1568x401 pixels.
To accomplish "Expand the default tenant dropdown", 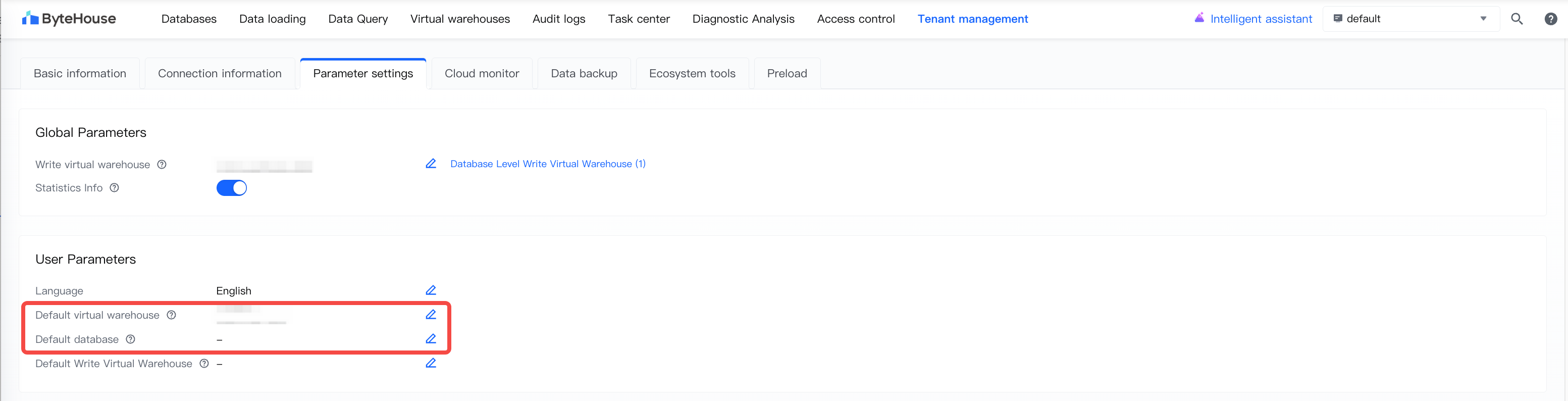I will (1410, 19).
